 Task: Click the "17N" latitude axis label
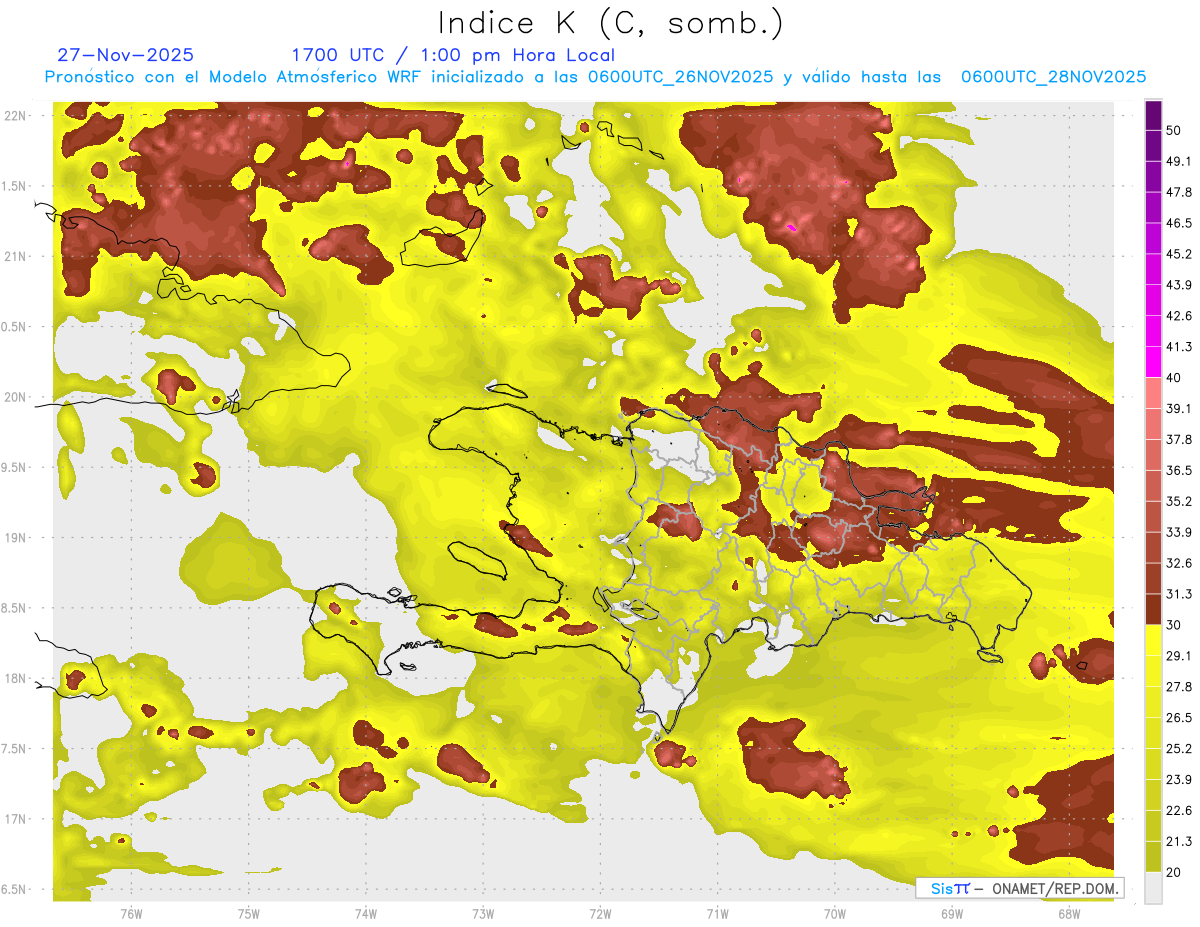coord(15,819)
